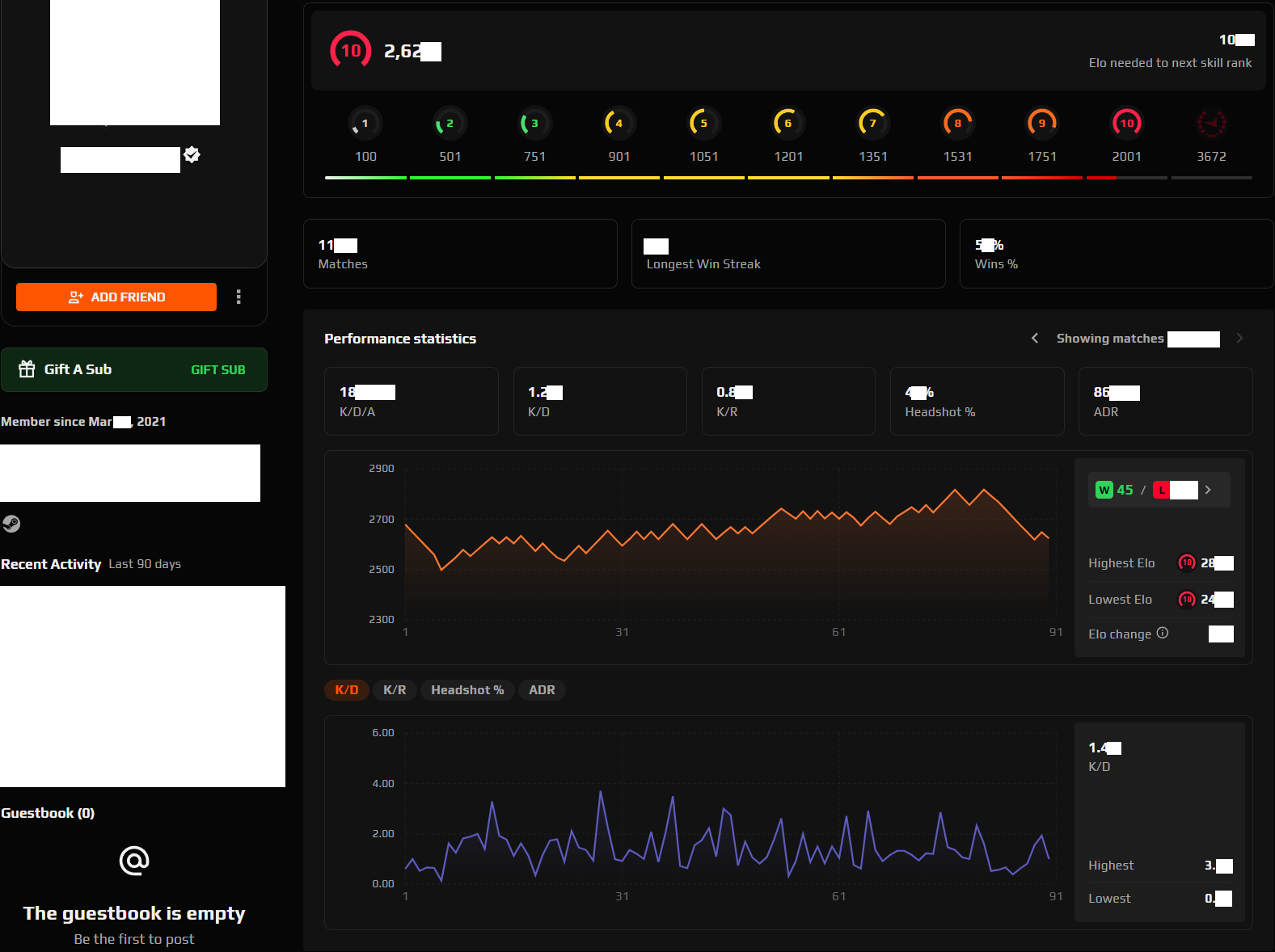Switch chart to Headshot % metric
The width and height of the screenshot is (1275, 952).
tap(467, 689)
